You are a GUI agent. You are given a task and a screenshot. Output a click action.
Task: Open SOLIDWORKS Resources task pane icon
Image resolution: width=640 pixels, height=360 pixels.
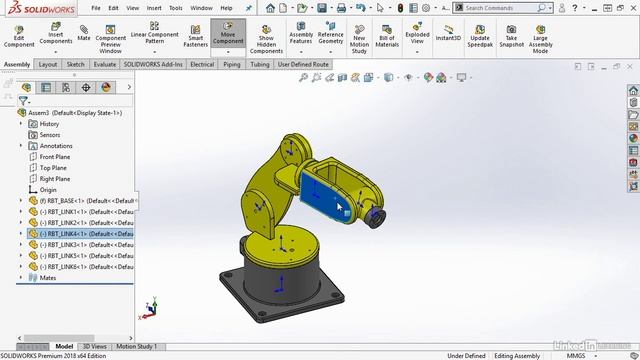click(x=633, y=90)
